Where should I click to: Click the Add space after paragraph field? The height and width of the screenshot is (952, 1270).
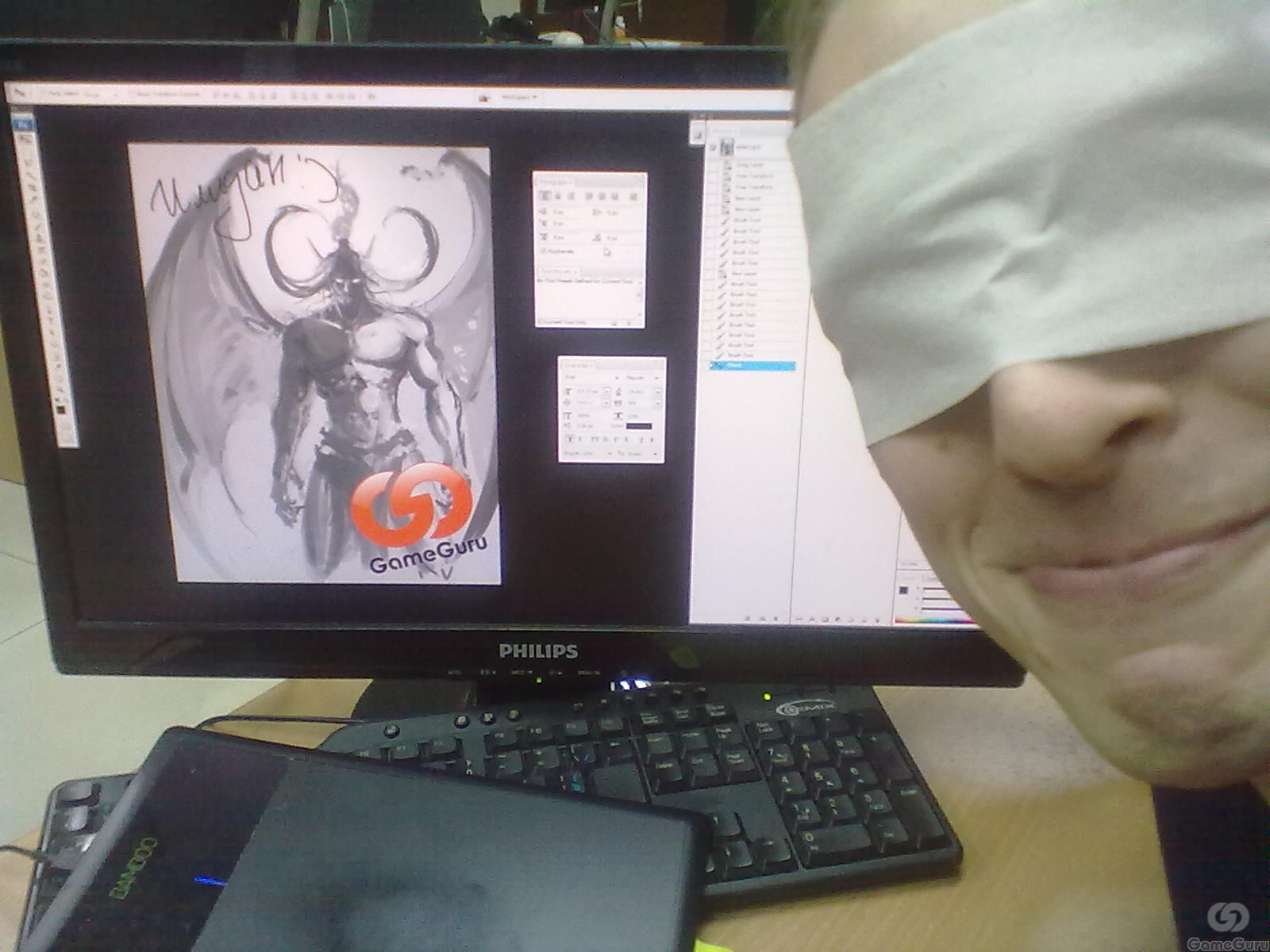point(612,238)
